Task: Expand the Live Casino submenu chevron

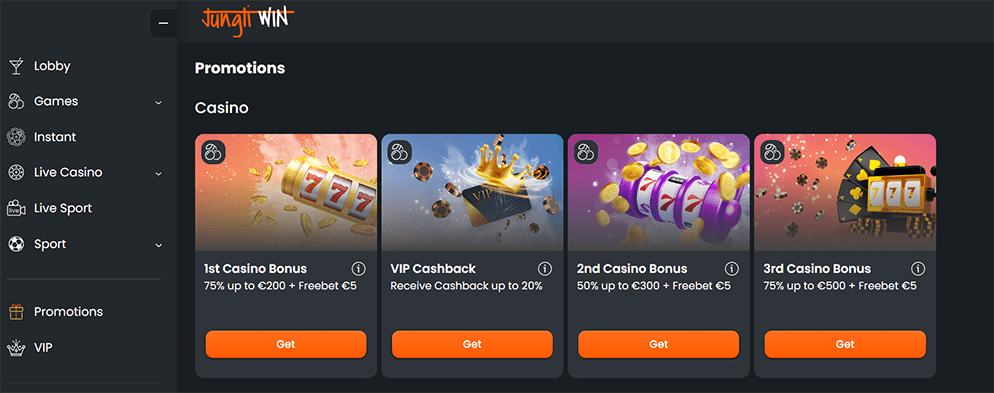Action: (158, 173)
